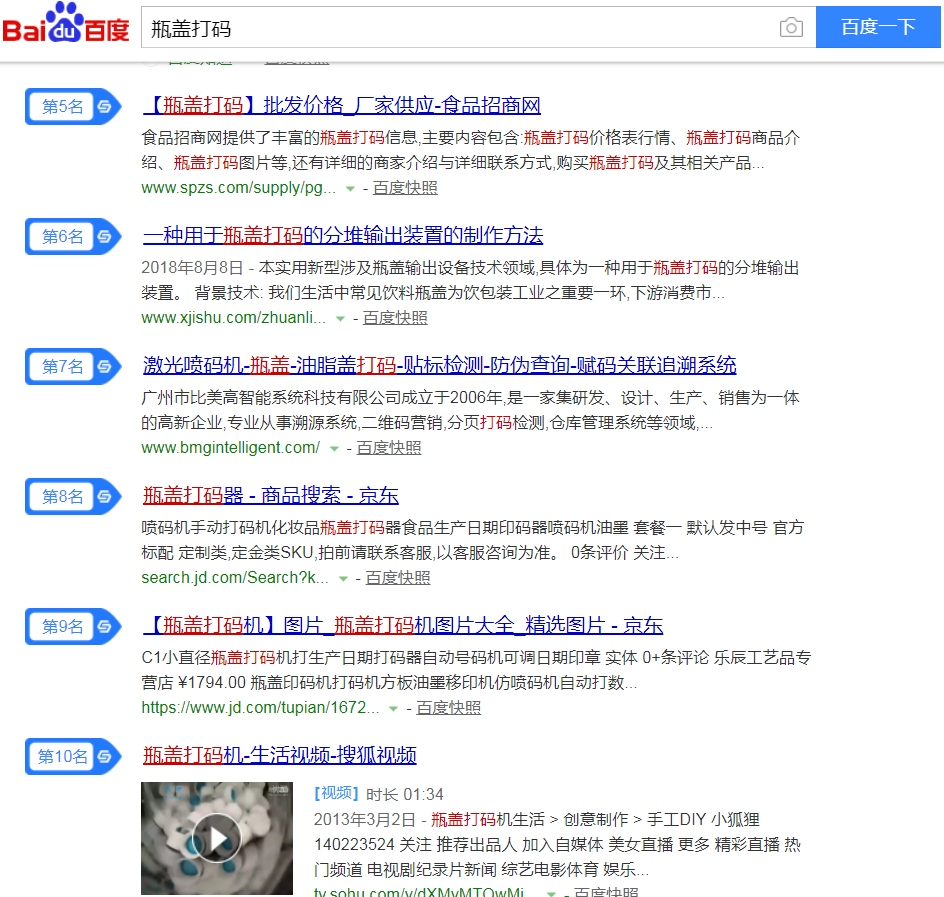The height and width of the screenshot is (897, 944).
Task: Expand dropdown arrow beside search.jd.com URL
Action: (343, 579)
